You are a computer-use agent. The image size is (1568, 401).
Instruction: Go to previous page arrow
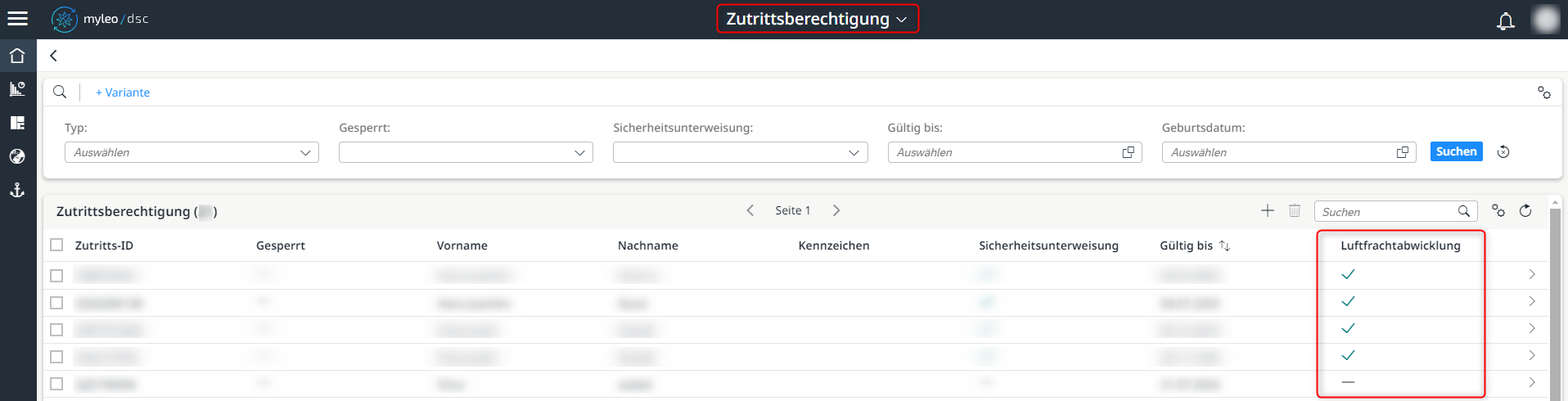(x=750, y=210)
